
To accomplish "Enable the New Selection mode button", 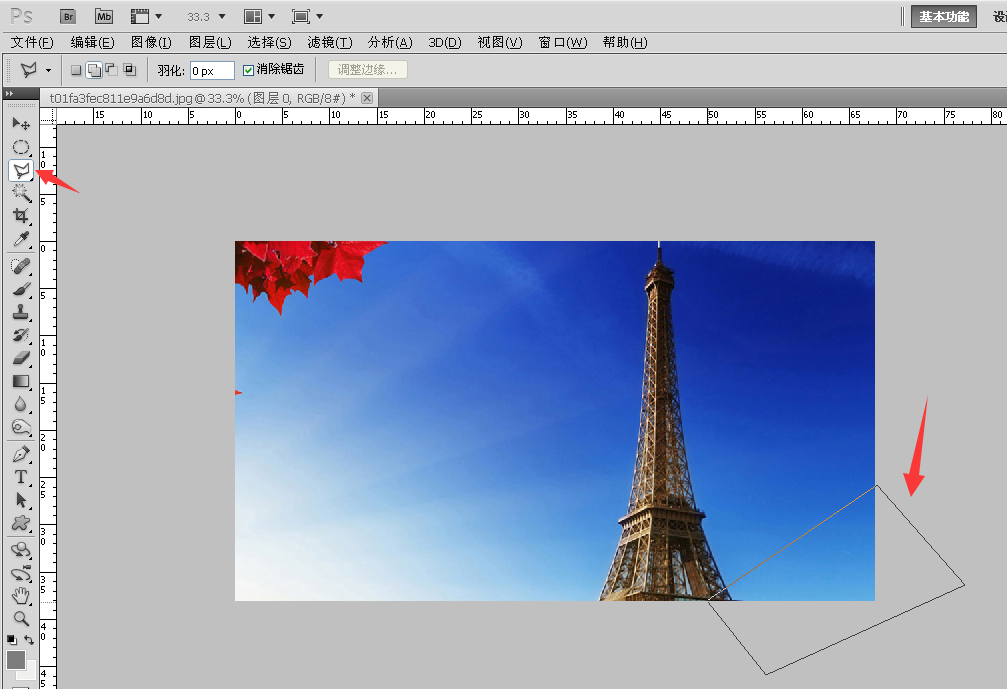I will coord(76,70).
